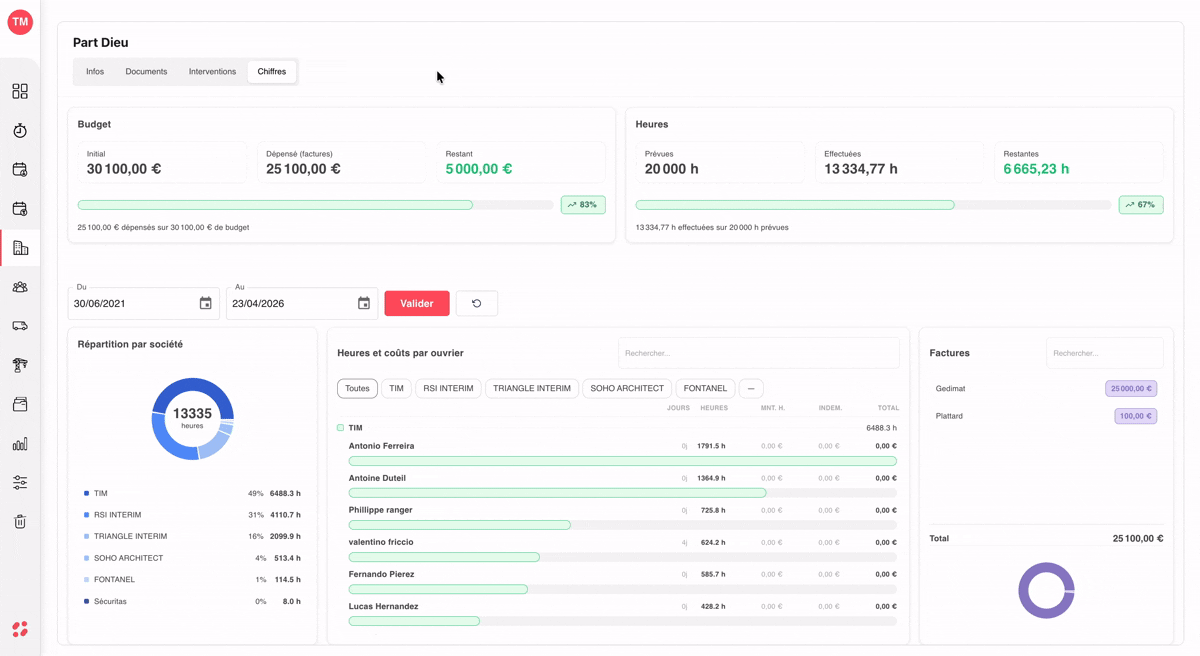Open the truck vehicles icon in sidebar
1200x656 pixels.
tap(20, 326)
